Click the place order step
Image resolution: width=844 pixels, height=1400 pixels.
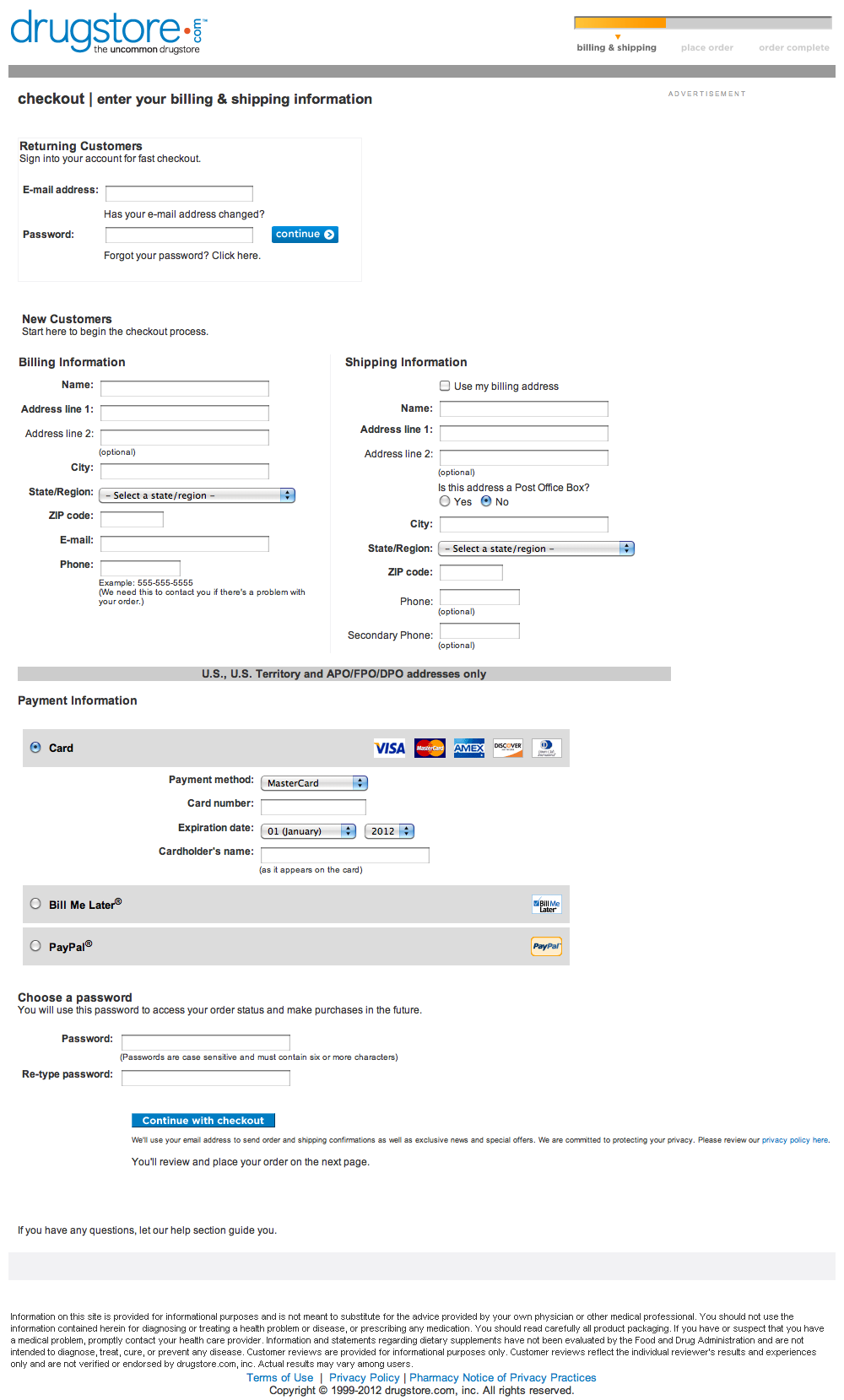coord(707,47)
